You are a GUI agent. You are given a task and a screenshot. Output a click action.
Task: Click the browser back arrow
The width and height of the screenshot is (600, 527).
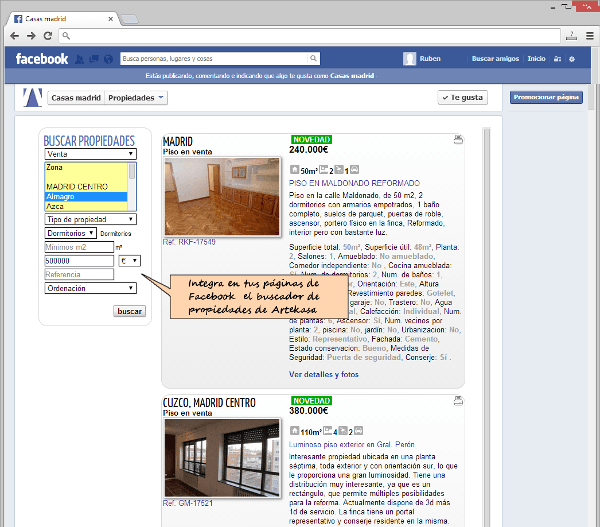[15, 36]
